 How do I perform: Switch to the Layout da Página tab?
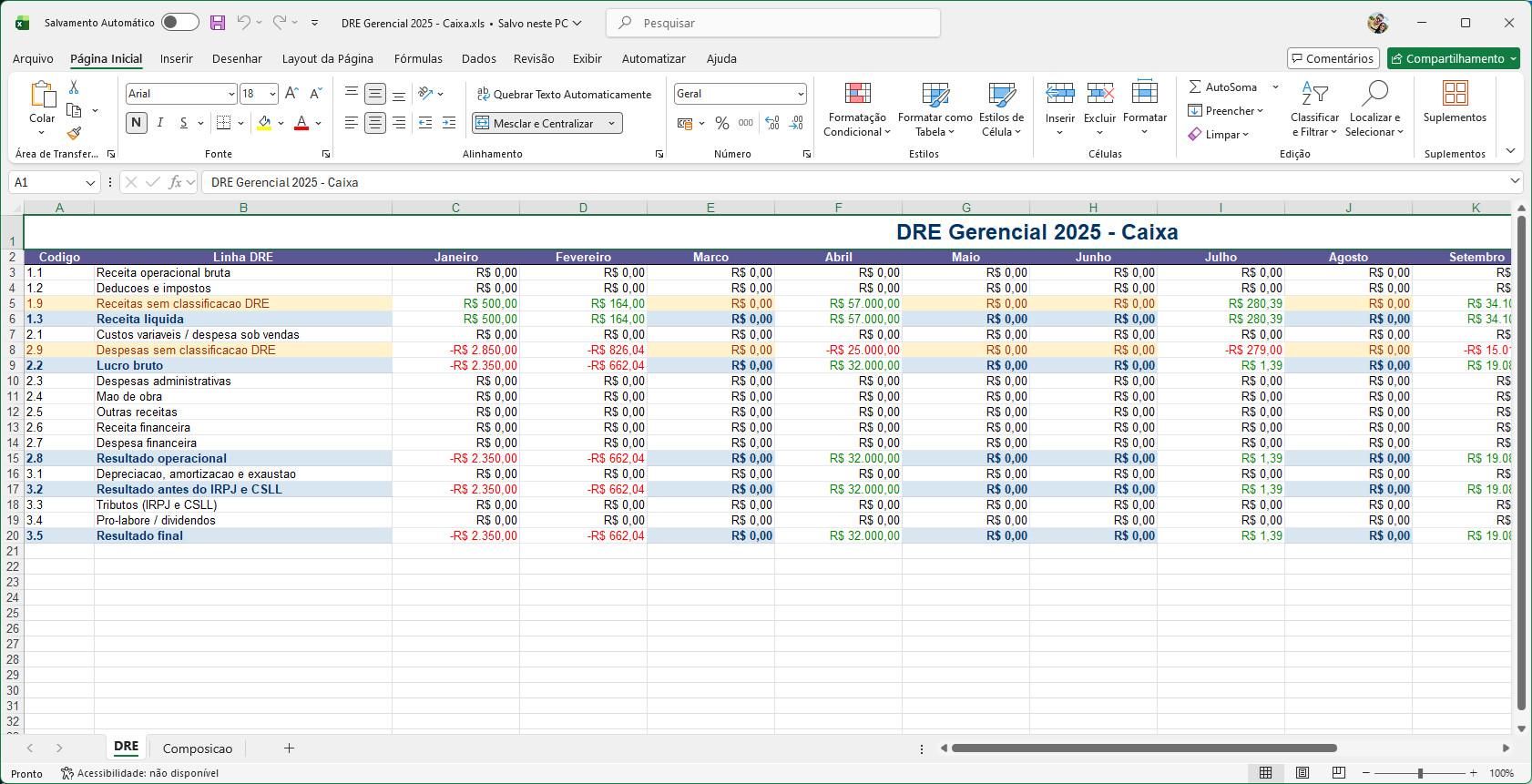(x=328, y=58)
